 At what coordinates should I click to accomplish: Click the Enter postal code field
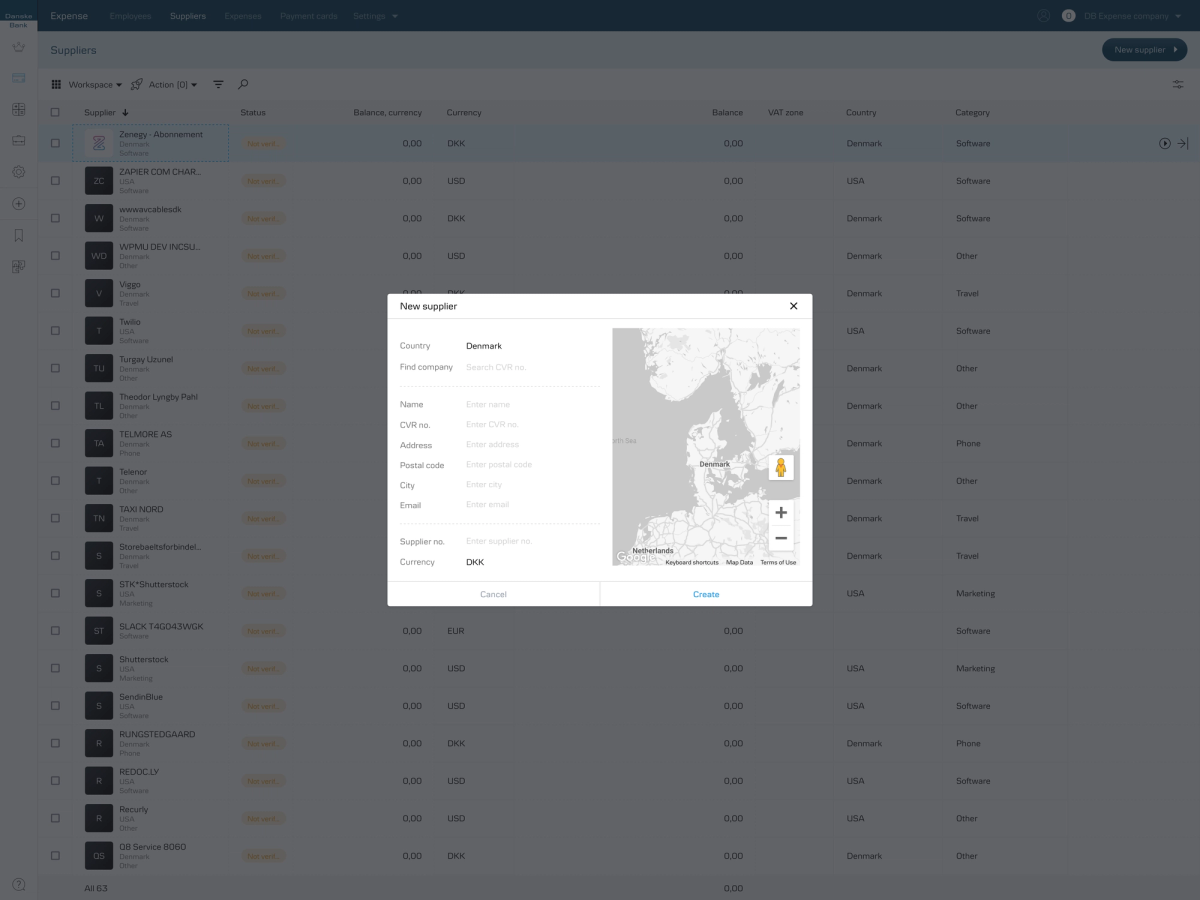click(532, 465)
